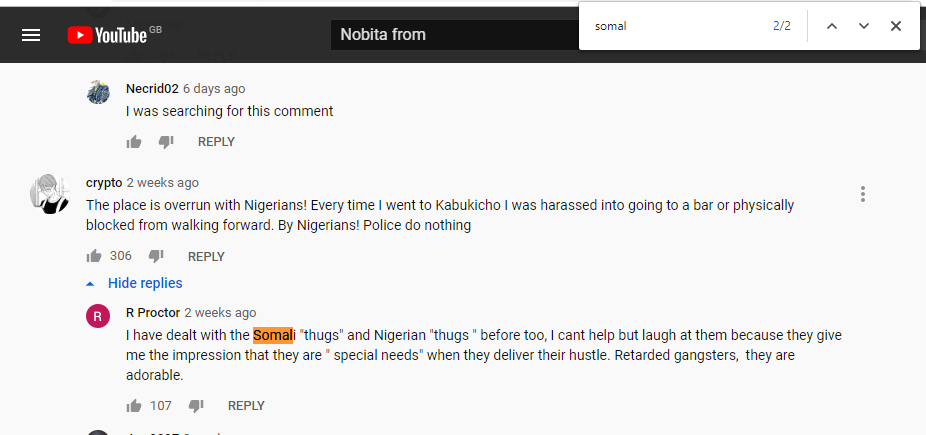Open R Proctor's channel avatar
This screenshot has width=926, height=435.
click(x=98, y=316)
